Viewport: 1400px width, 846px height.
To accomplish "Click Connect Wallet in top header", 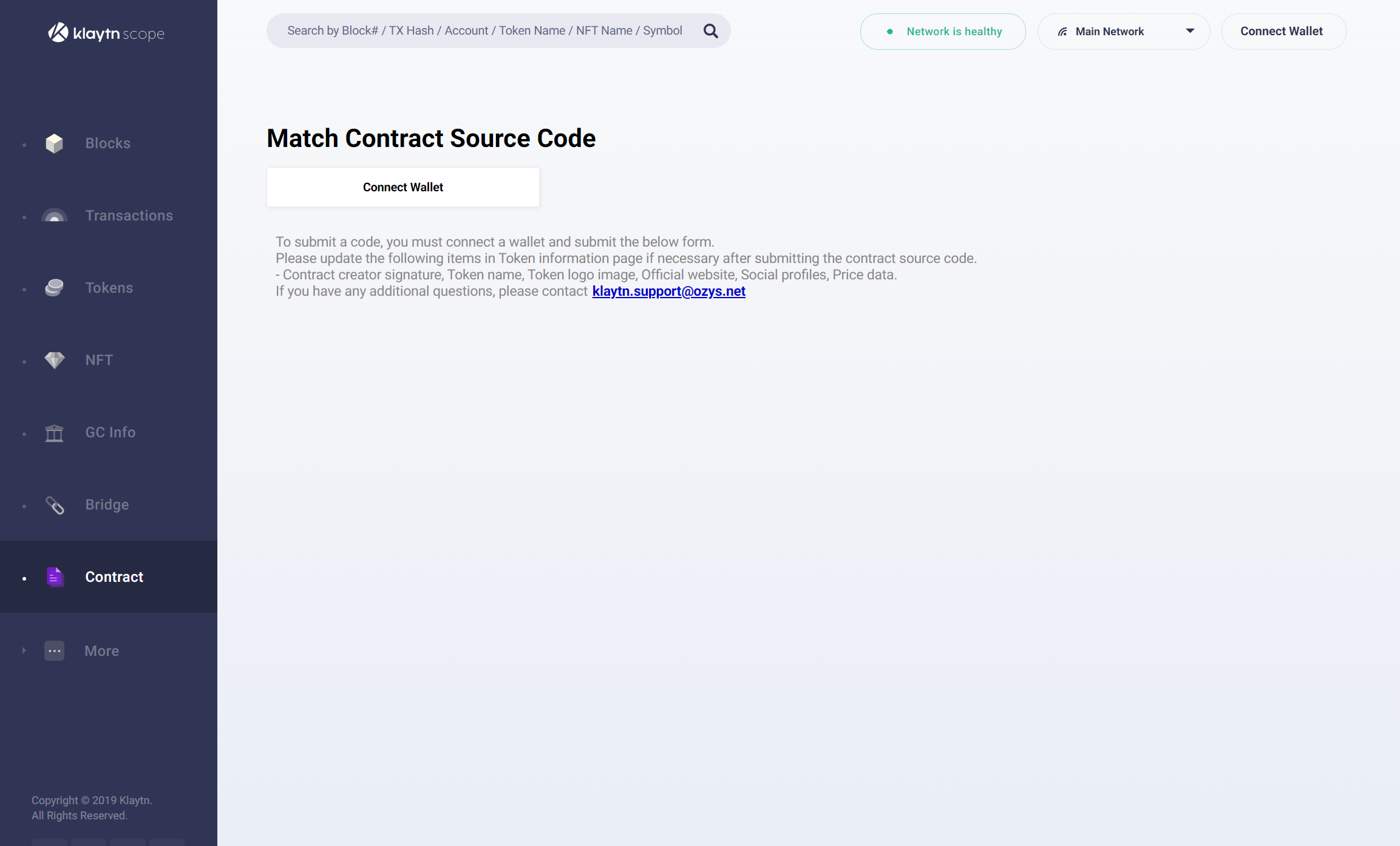I will point(1283,32).
